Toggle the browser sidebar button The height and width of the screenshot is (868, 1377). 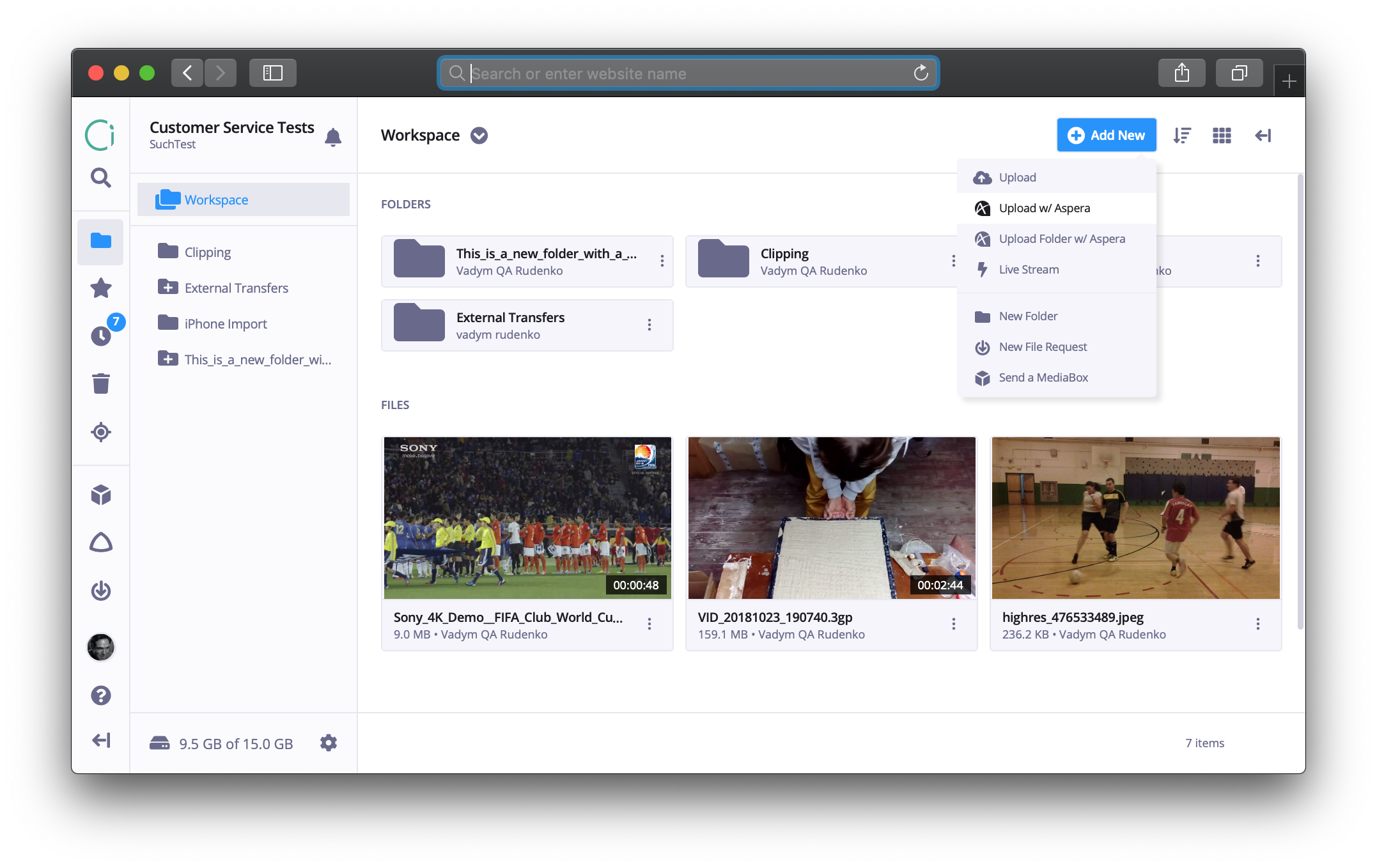(x=273, y=73)
